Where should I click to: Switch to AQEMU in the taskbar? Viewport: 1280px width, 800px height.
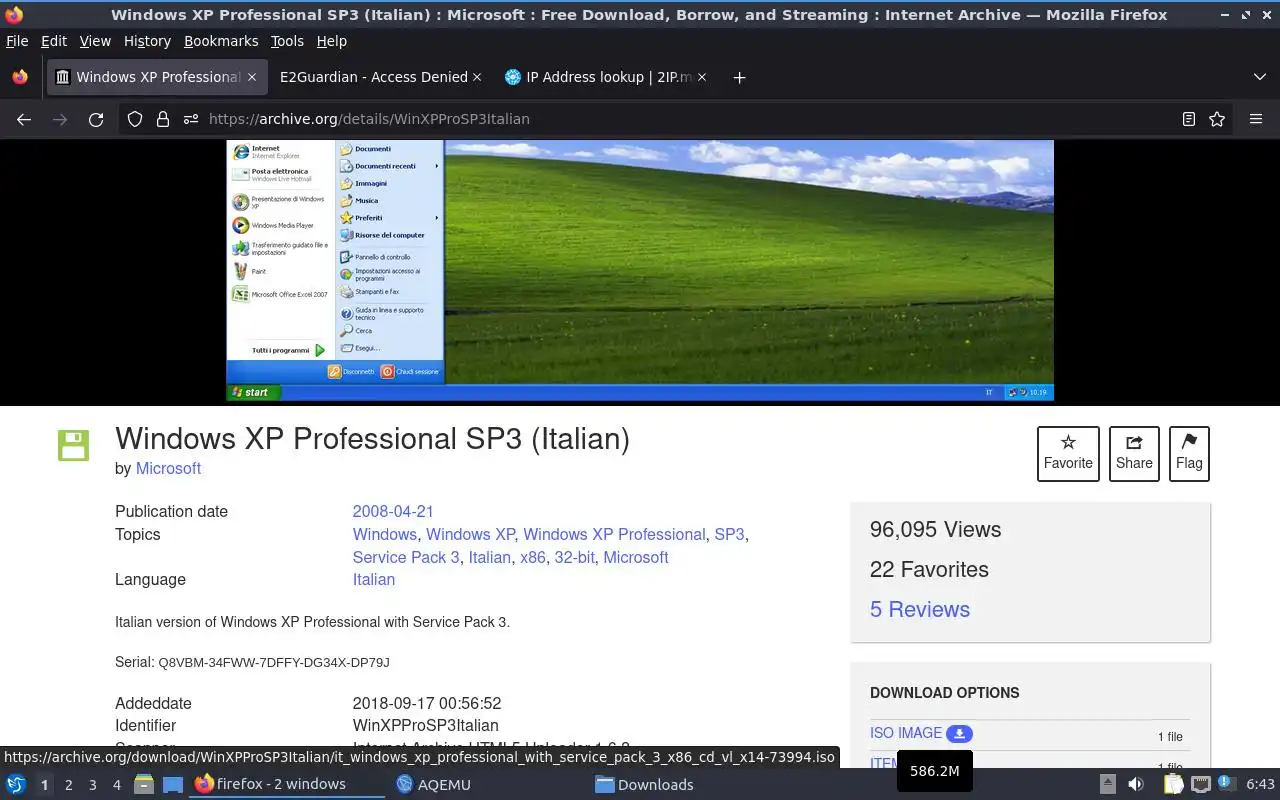pyautogui.click(x=433, y=784)
